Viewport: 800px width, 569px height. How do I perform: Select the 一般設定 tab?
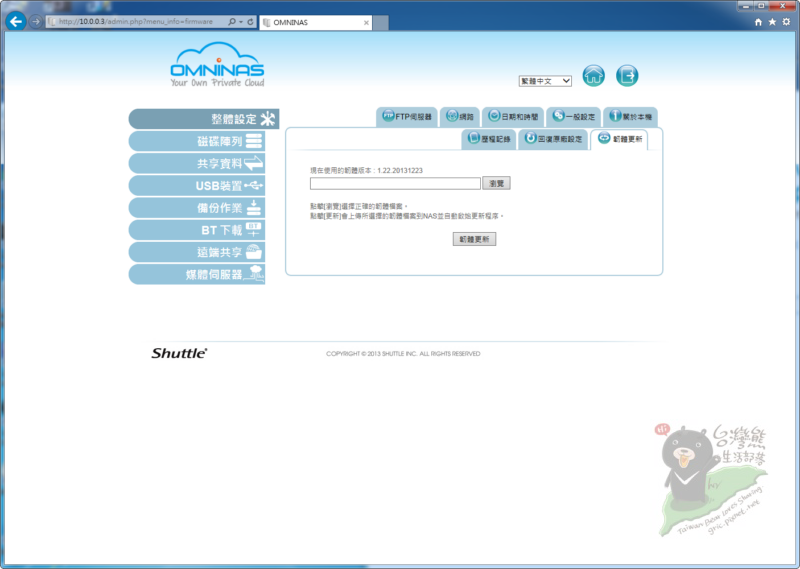[x=573, y=117]
